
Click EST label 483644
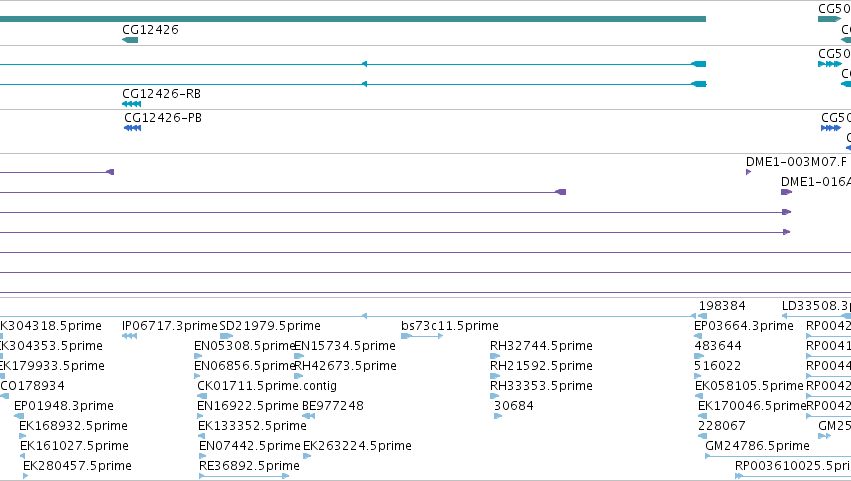point(717,346)
